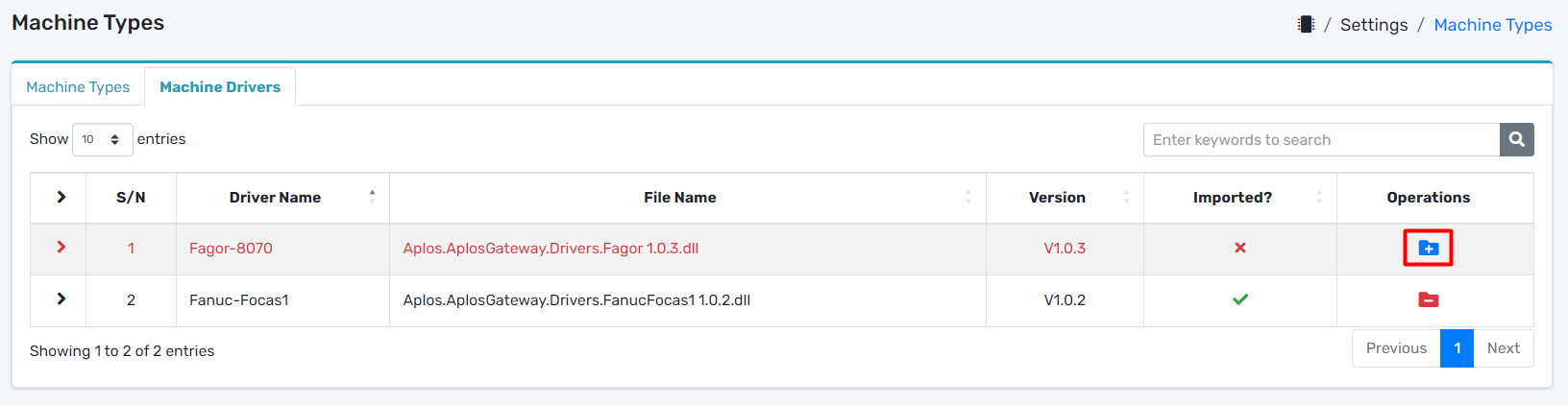Image resolution: width=1568 pixels, height=405 pixels.
Task: Select the Machine Drivers tab
Action: (220, 87)
